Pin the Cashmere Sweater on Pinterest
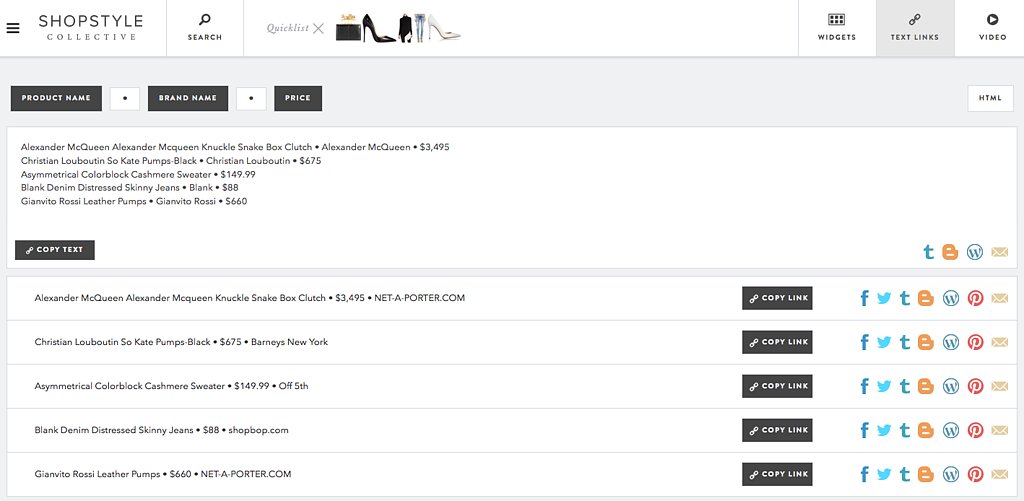 click(x=975, y=386)
